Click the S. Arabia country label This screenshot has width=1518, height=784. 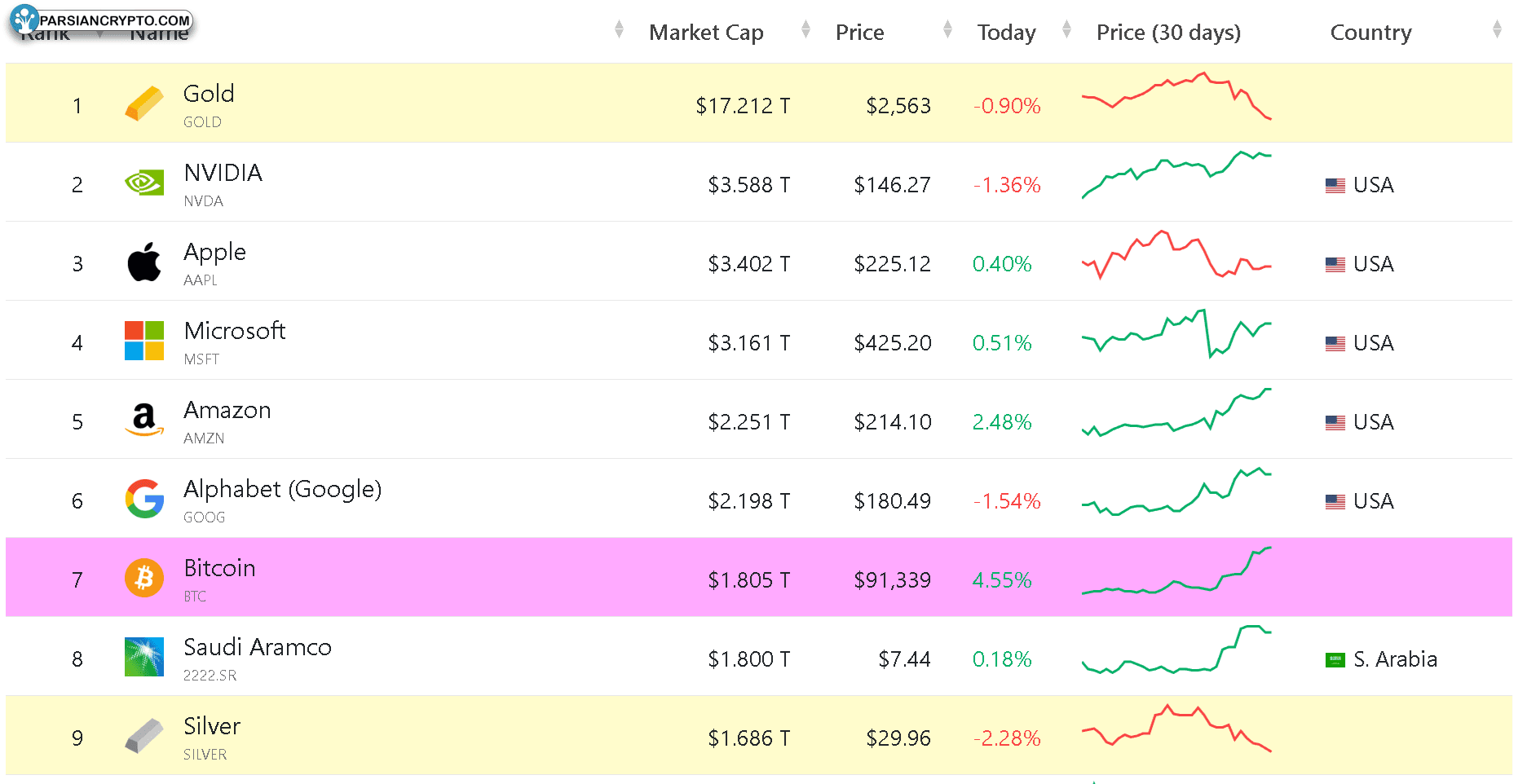point(1395,659)
